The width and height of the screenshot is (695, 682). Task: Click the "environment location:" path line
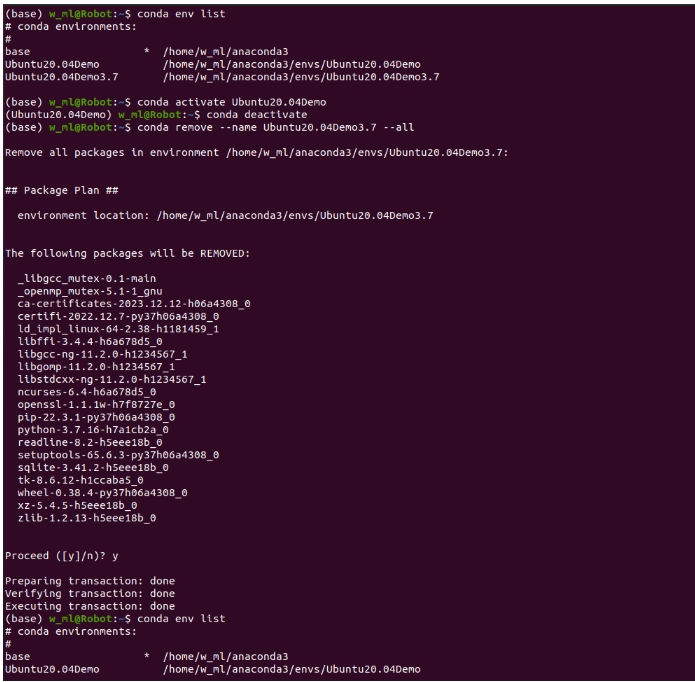225,215
